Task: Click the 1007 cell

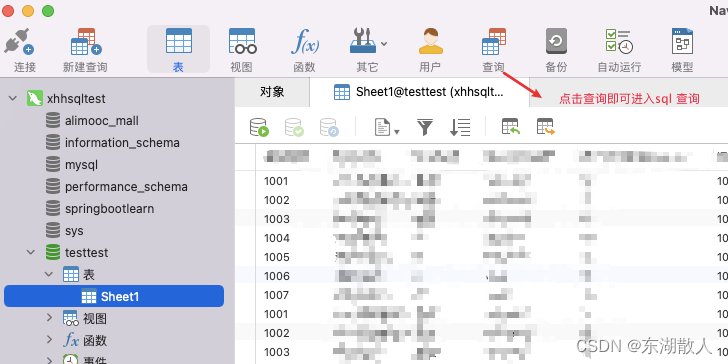Action: tap(277, 295)
